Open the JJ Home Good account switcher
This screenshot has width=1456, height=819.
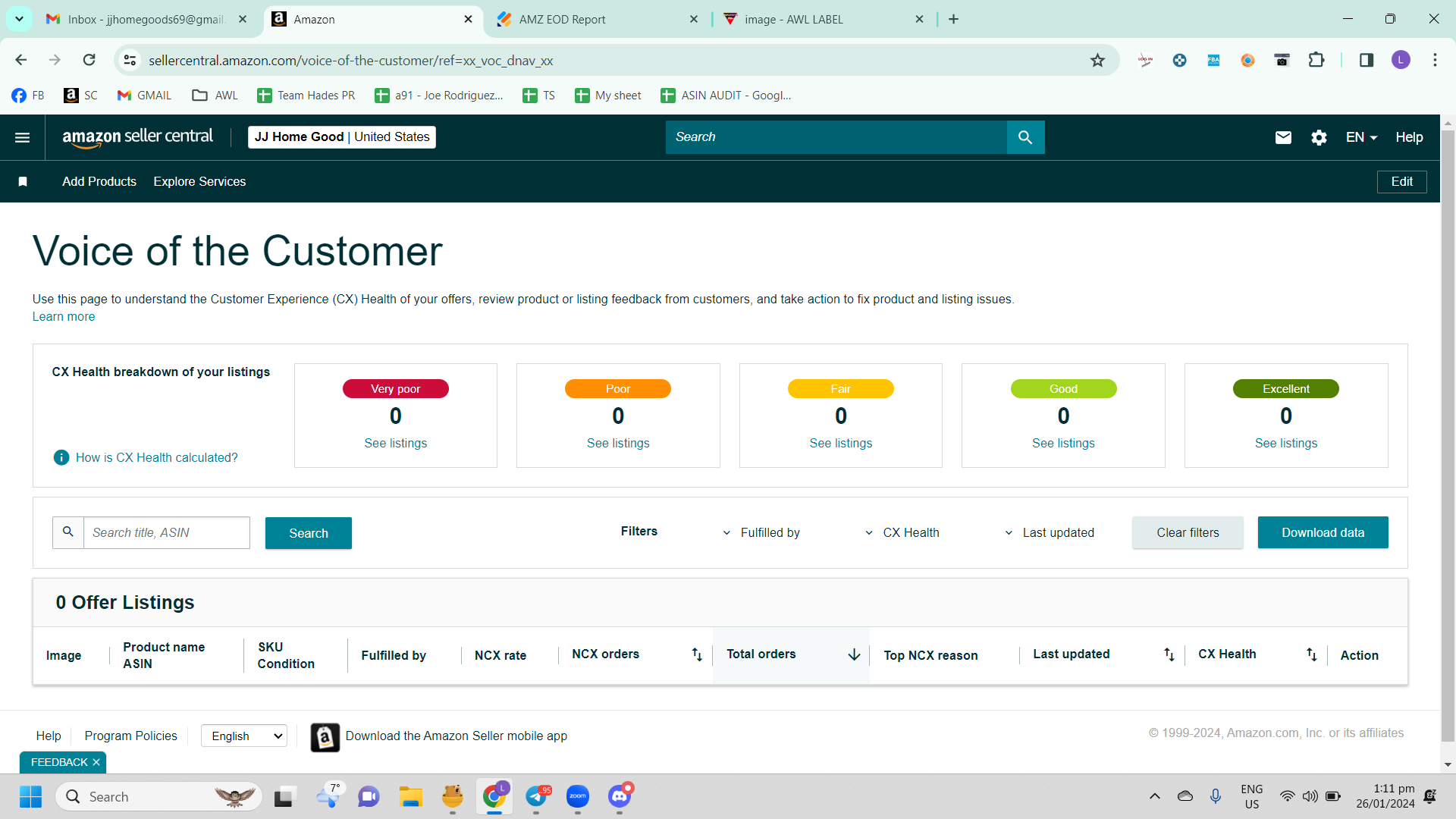[x=342, y=137]
